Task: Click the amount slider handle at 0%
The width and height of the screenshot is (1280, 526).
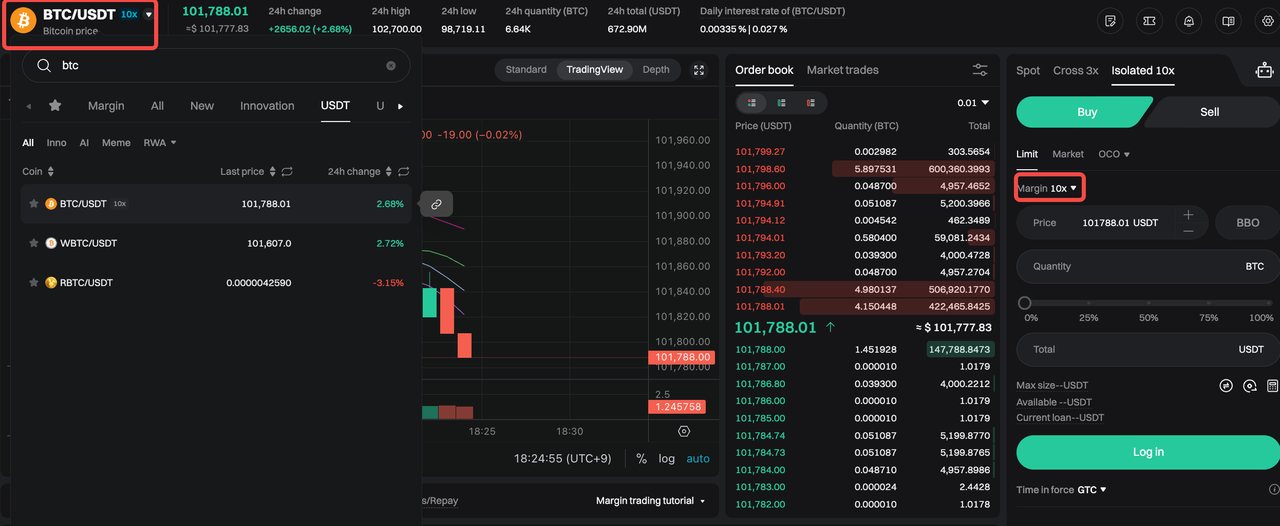Action: coord(1024,303)
